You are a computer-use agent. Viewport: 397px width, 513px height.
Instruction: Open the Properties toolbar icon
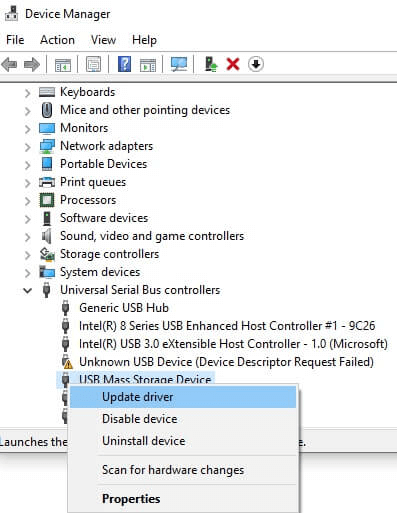(93, 64)
